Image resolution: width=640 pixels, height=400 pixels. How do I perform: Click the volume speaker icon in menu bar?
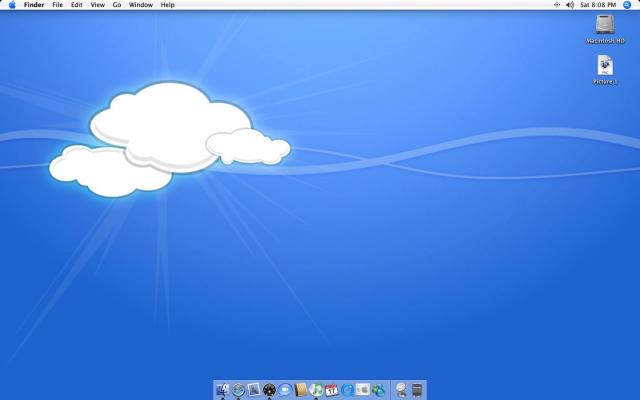[x=570, y=5]
